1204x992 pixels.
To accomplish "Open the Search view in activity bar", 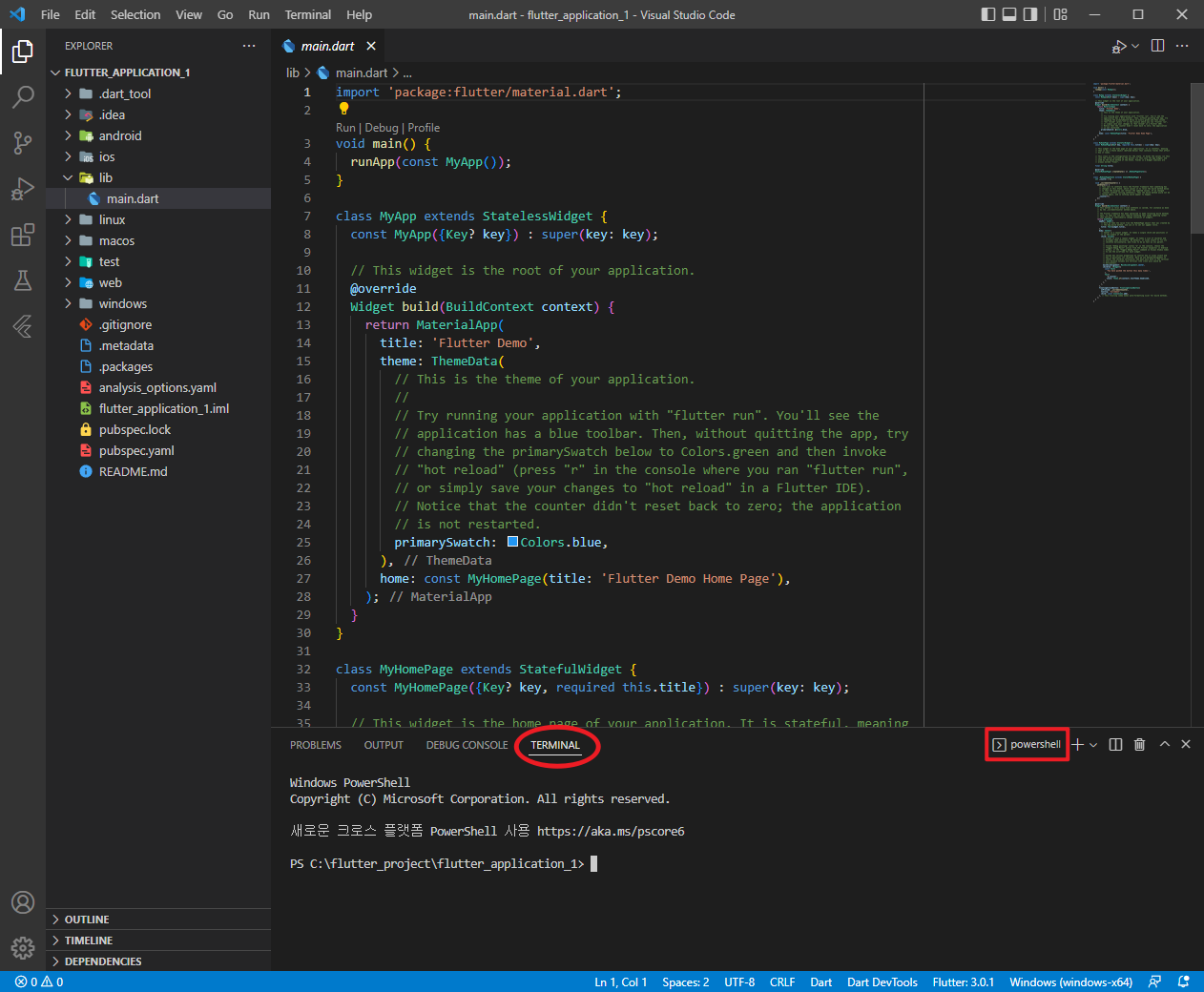I will click(x=23, y=96).
